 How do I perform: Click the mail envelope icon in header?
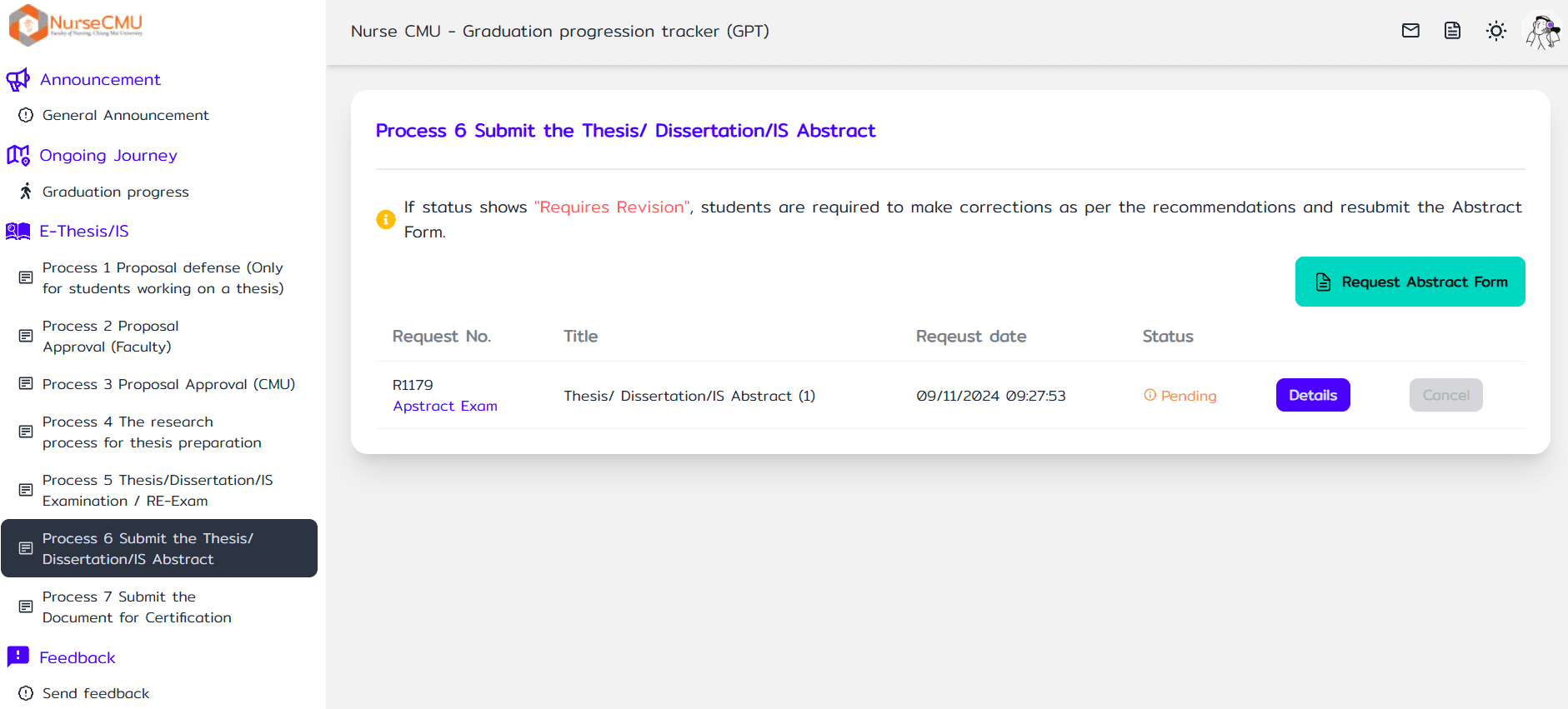1410,31
